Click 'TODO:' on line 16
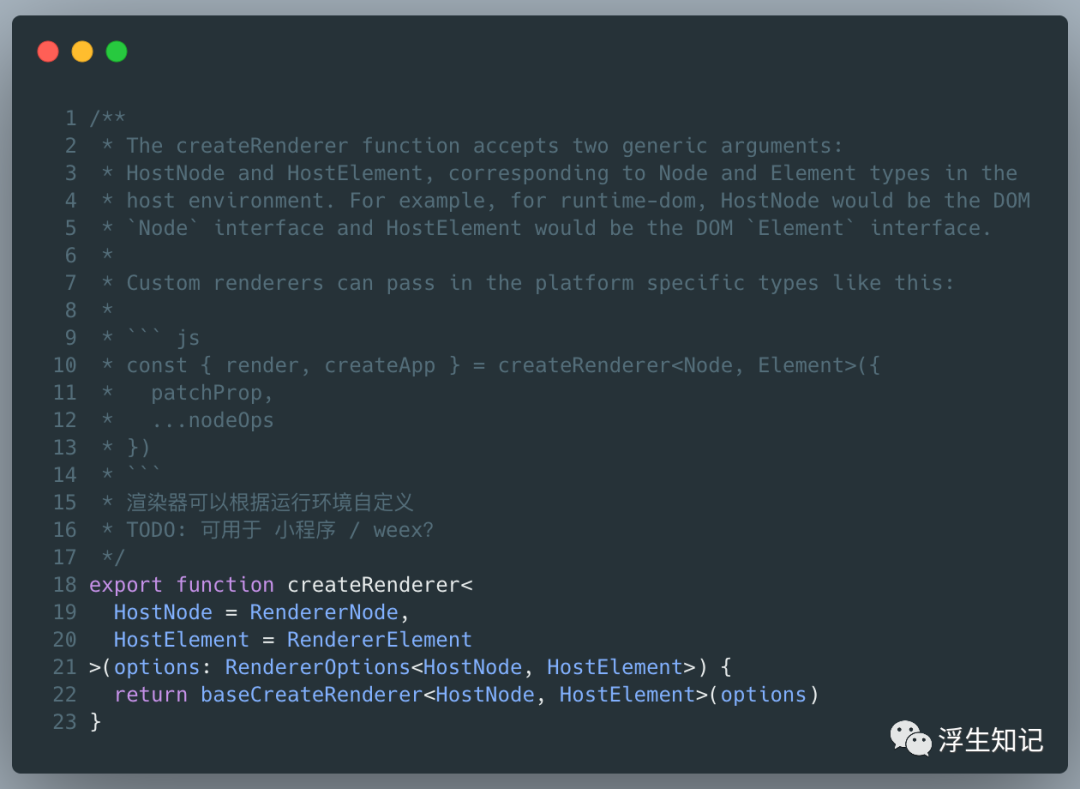The width and height of the screenshot is (1080, 789). pyautogui.click(x=156, y=530)
